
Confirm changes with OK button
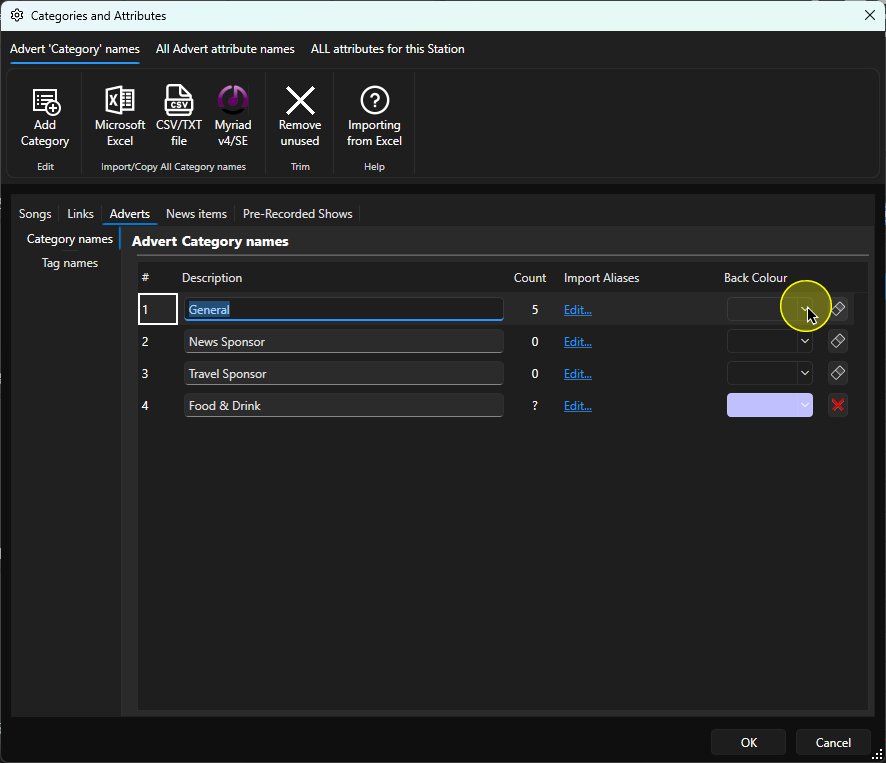pyautogui.click(x=748, y=742)
